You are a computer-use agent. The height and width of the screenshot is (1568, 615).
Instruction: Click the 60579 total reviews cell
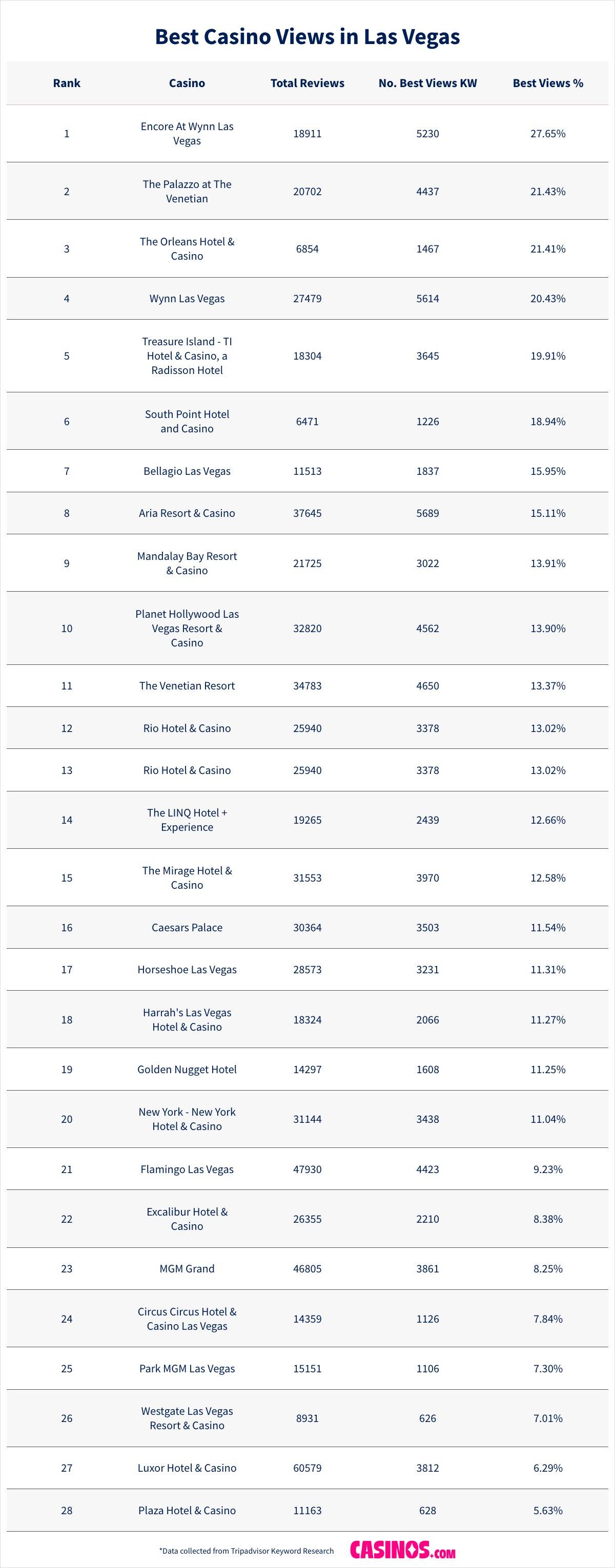307,1468
